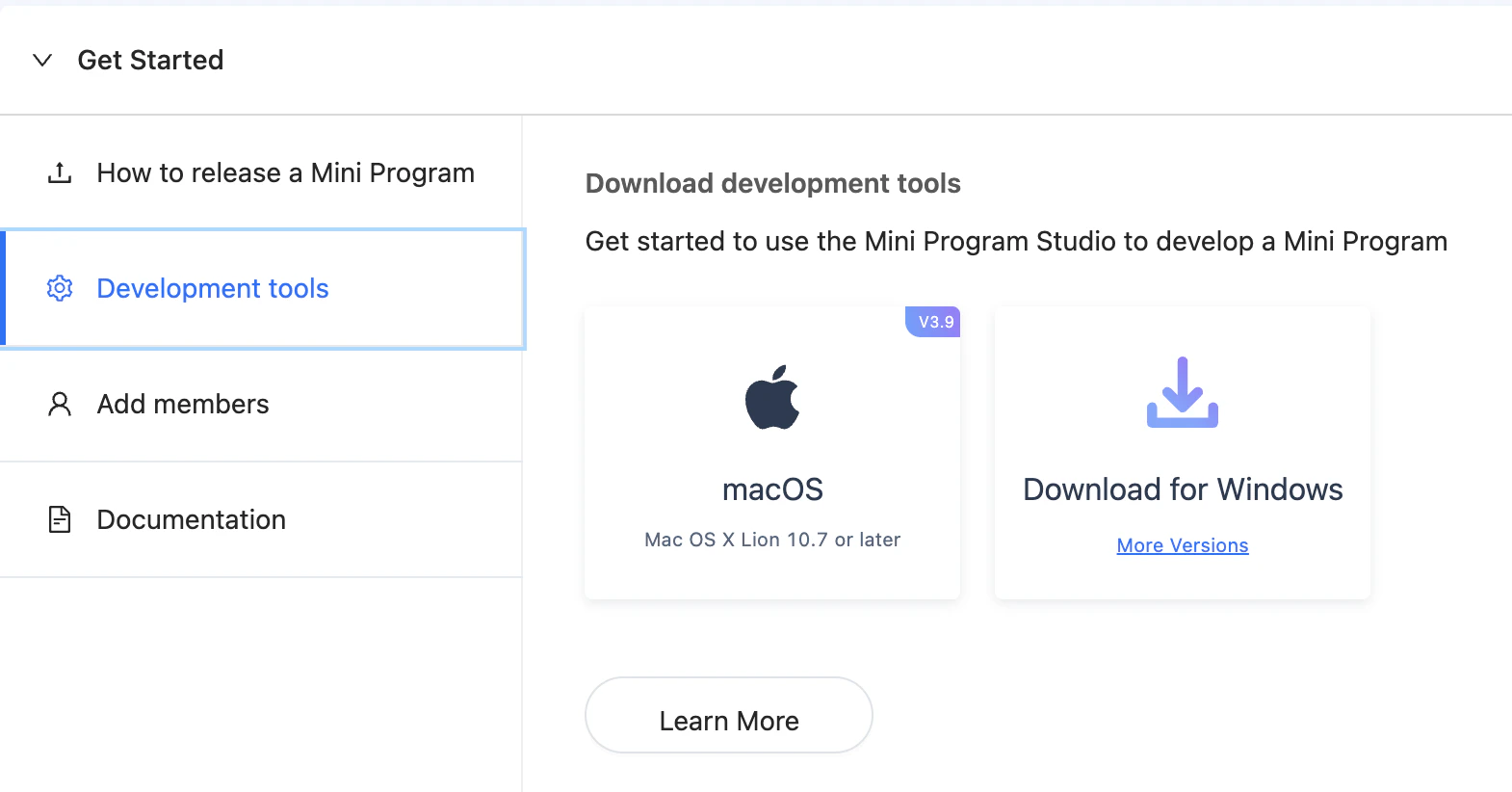This screenshot has width=1512, height=792.
Task: Select the Development tools menu label
Action: pos(213,289)
